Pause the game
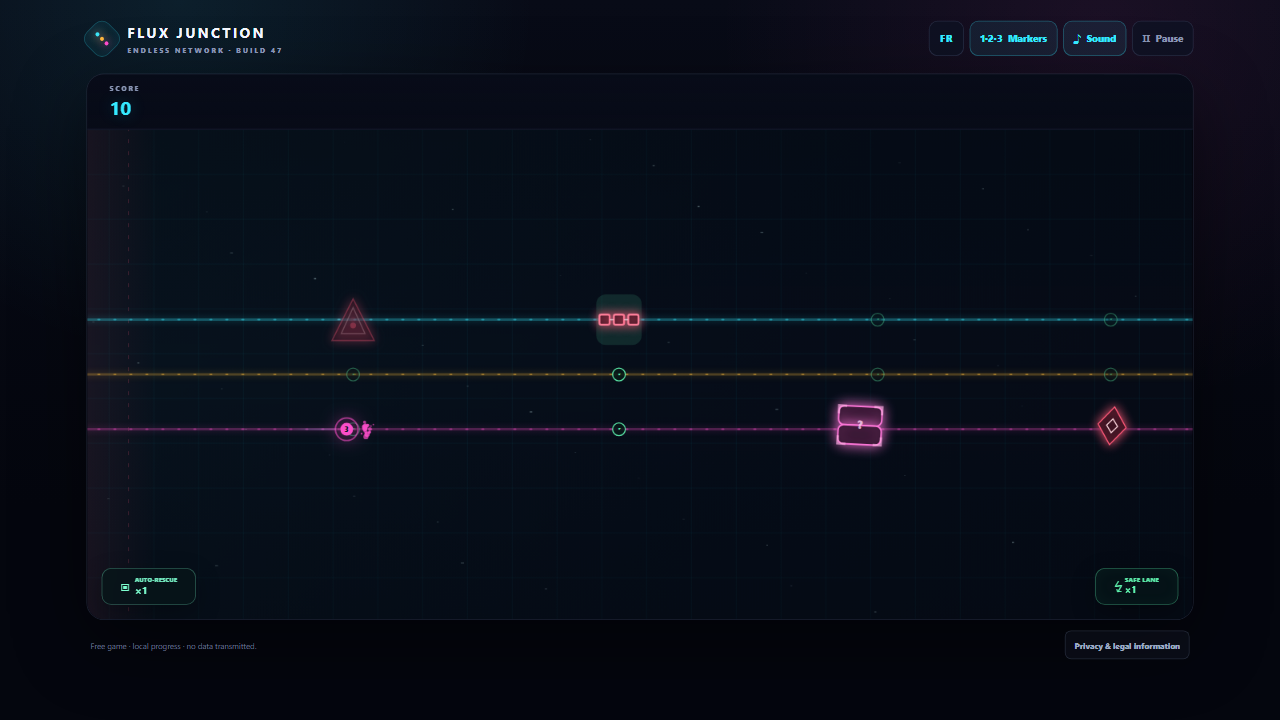 pyautogui.click(x=1162, y=39)
